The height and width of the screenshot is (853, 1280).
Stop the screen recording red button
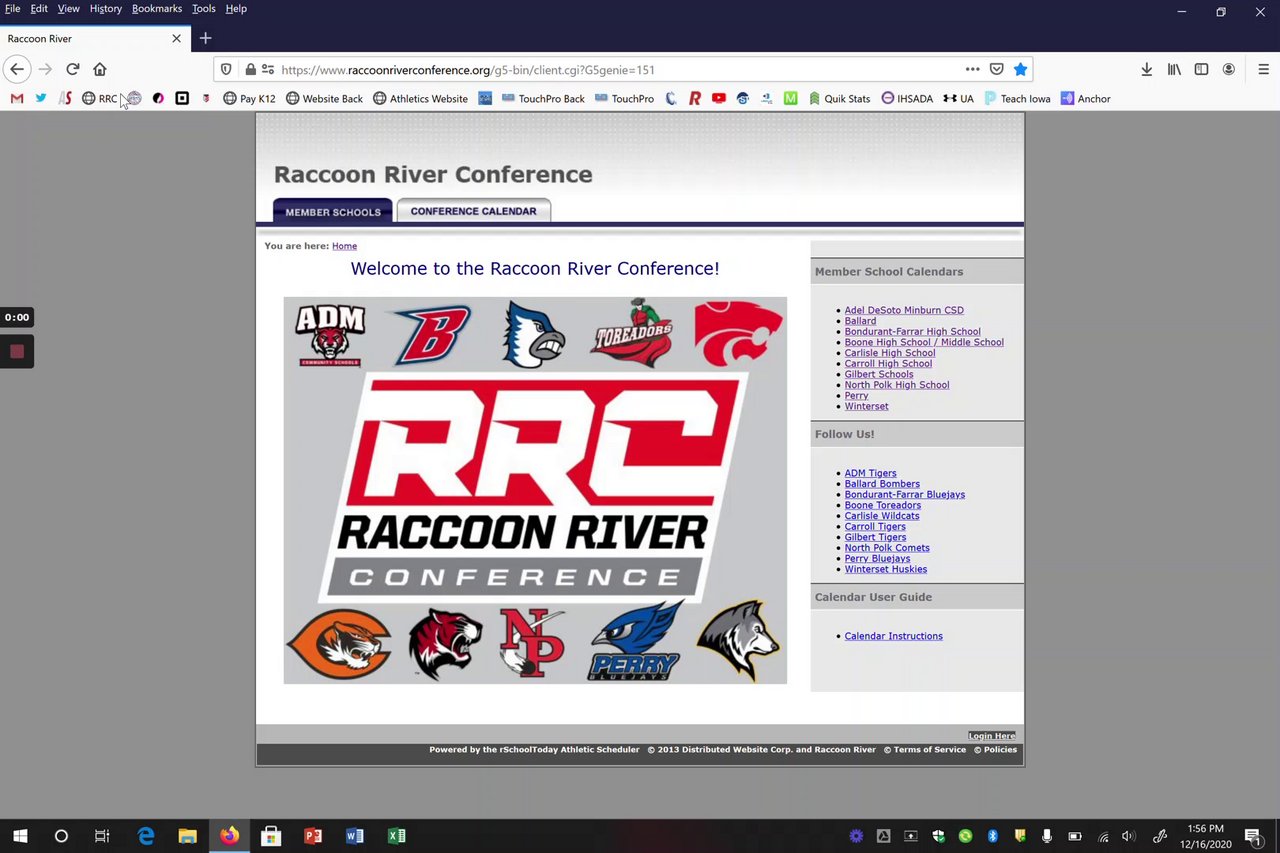17,351
